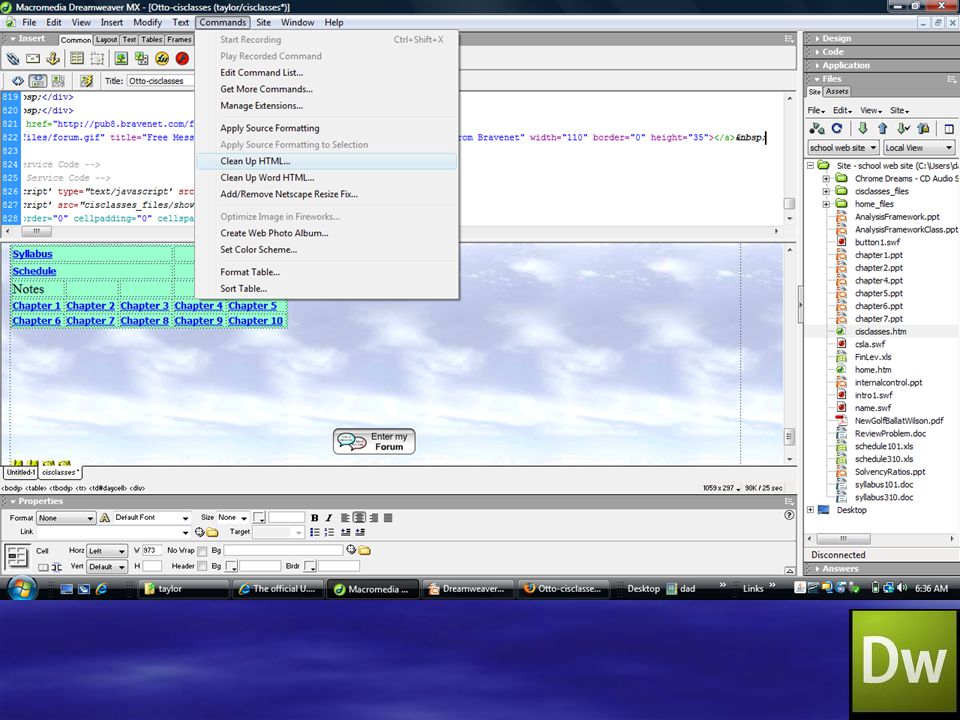
Task: Insert Flash movie icon
Action: pos(182,59)
